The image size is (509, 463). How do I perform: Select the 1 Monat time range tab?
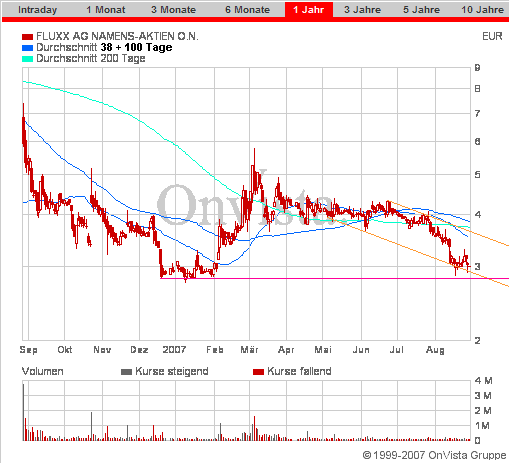point(106,10)
